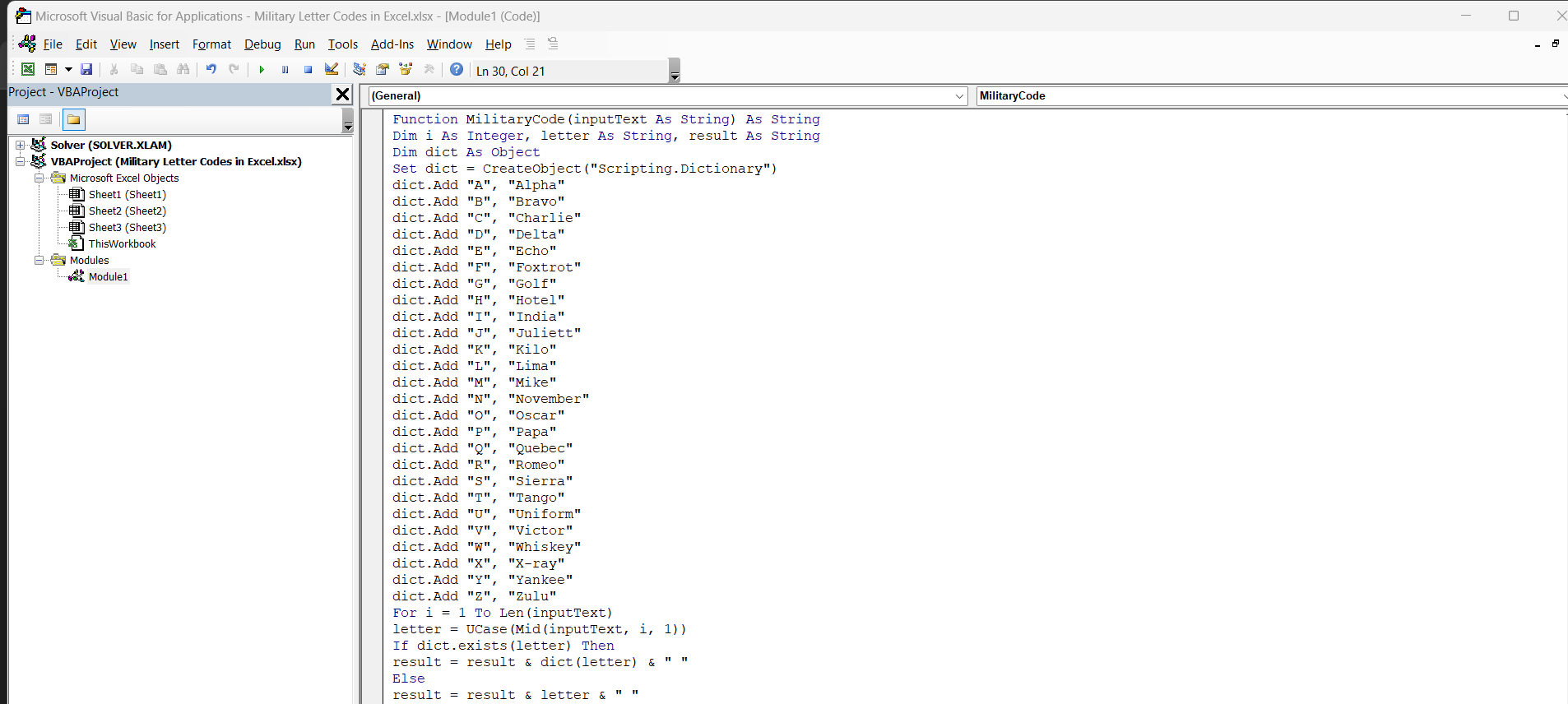Collapse the VBAProject Military Letter Codes node
This screenshot has height=704, width=1568.
pos(21,161)
